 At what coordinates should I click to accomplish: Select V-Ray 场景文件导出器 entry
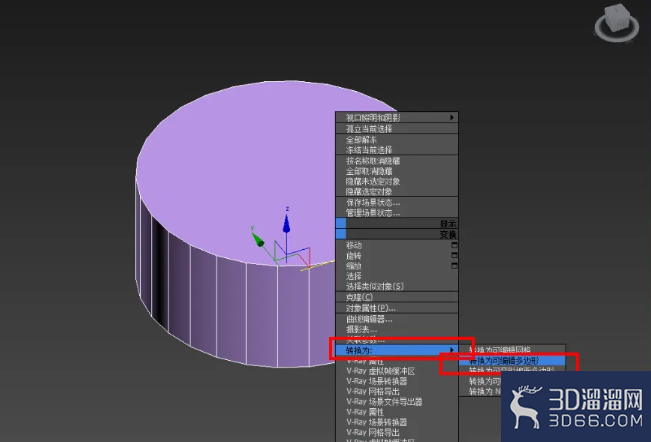coord(397,402)
